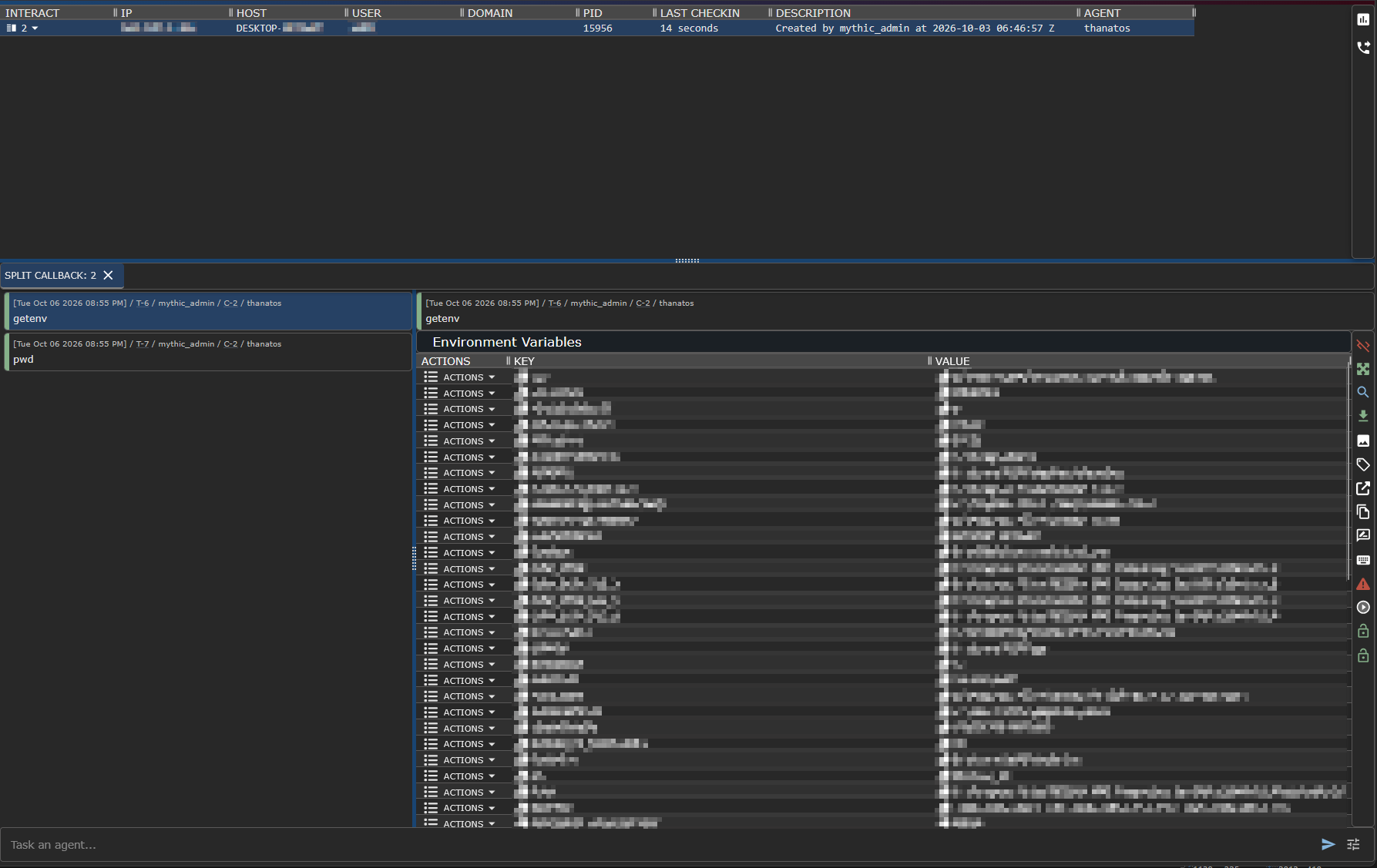Screen dimensions: 1377x868
Task: Click the blue magnifier search icon
Action: [x=1363, y=392]
